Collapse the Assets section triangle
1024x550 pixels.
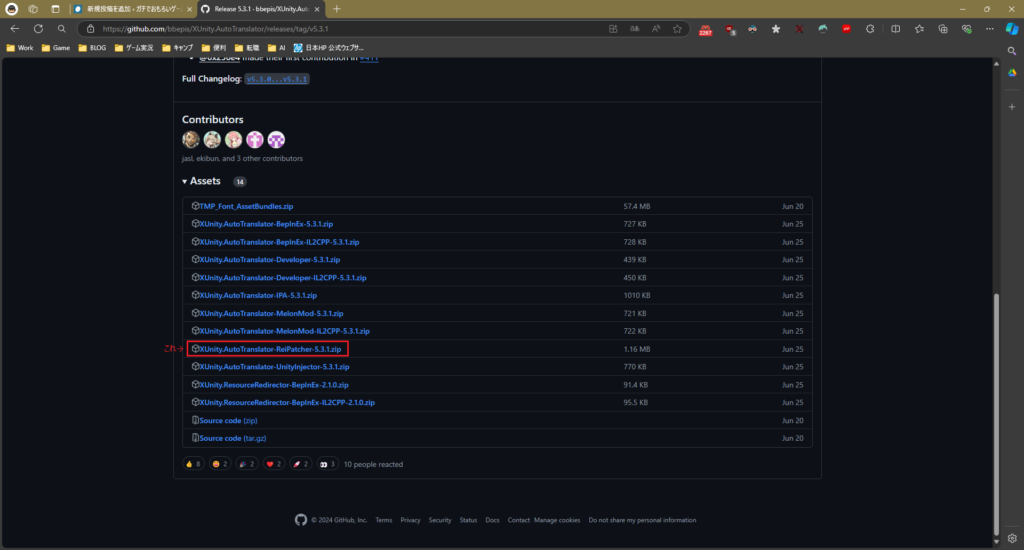pyautogui.click(x=184, y=182)
